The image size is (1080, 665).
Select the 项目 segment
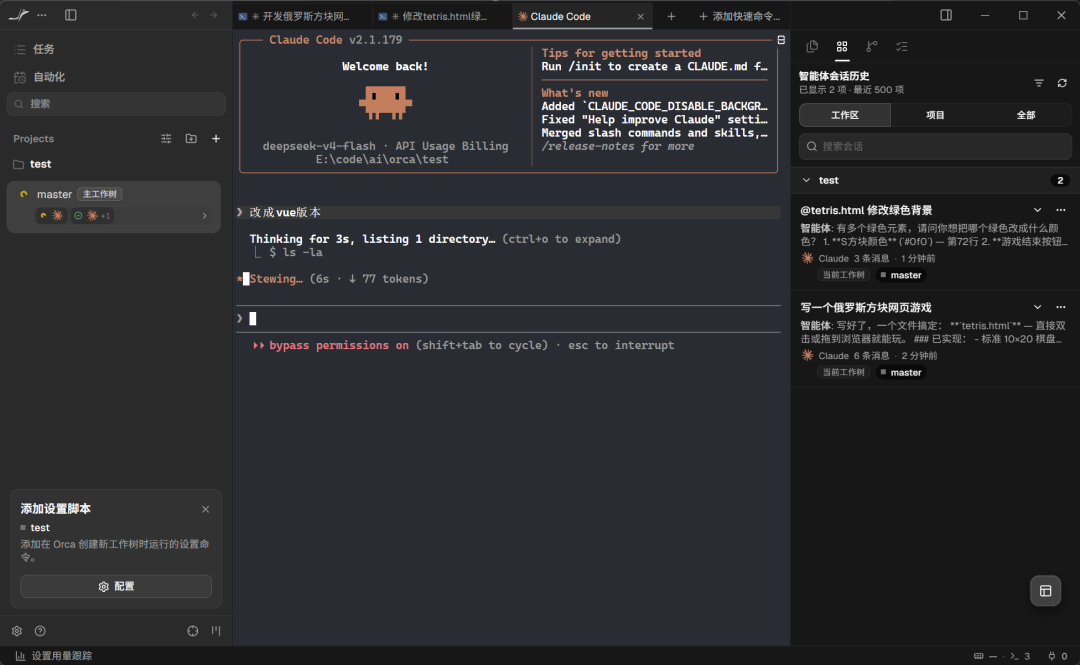[935, 115]
